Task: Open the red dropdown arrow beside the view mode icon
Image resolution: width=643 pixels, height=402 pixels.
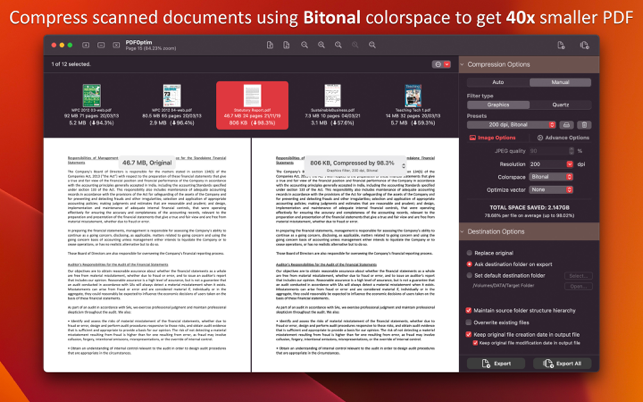Action: coord(447,64)
